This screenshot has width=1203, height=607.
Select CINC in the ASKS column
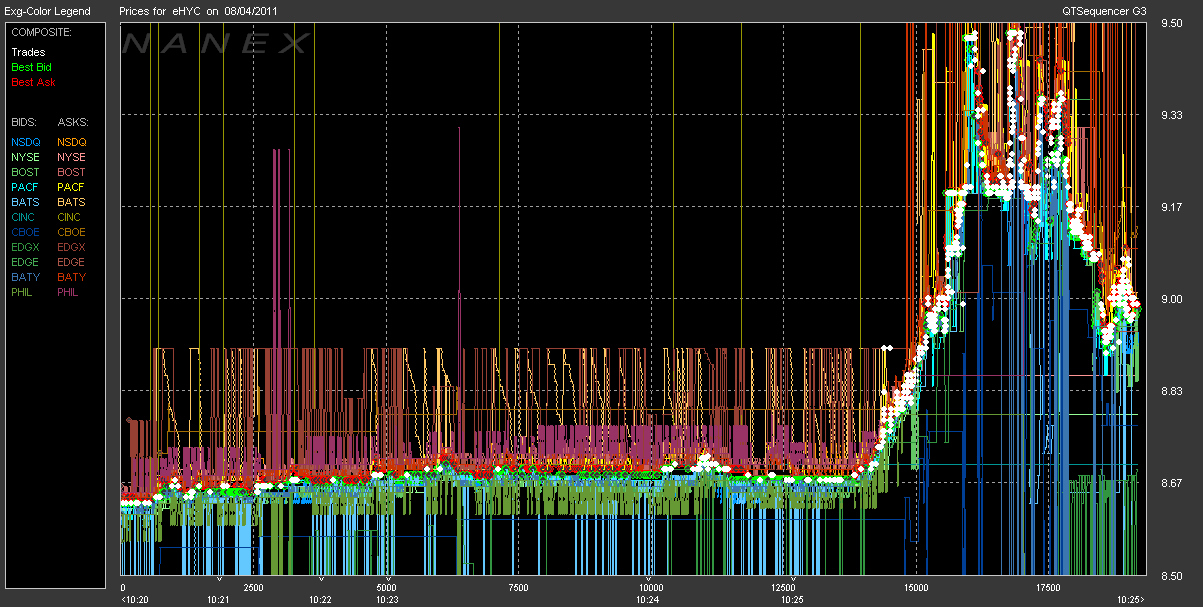coord(71,217)
